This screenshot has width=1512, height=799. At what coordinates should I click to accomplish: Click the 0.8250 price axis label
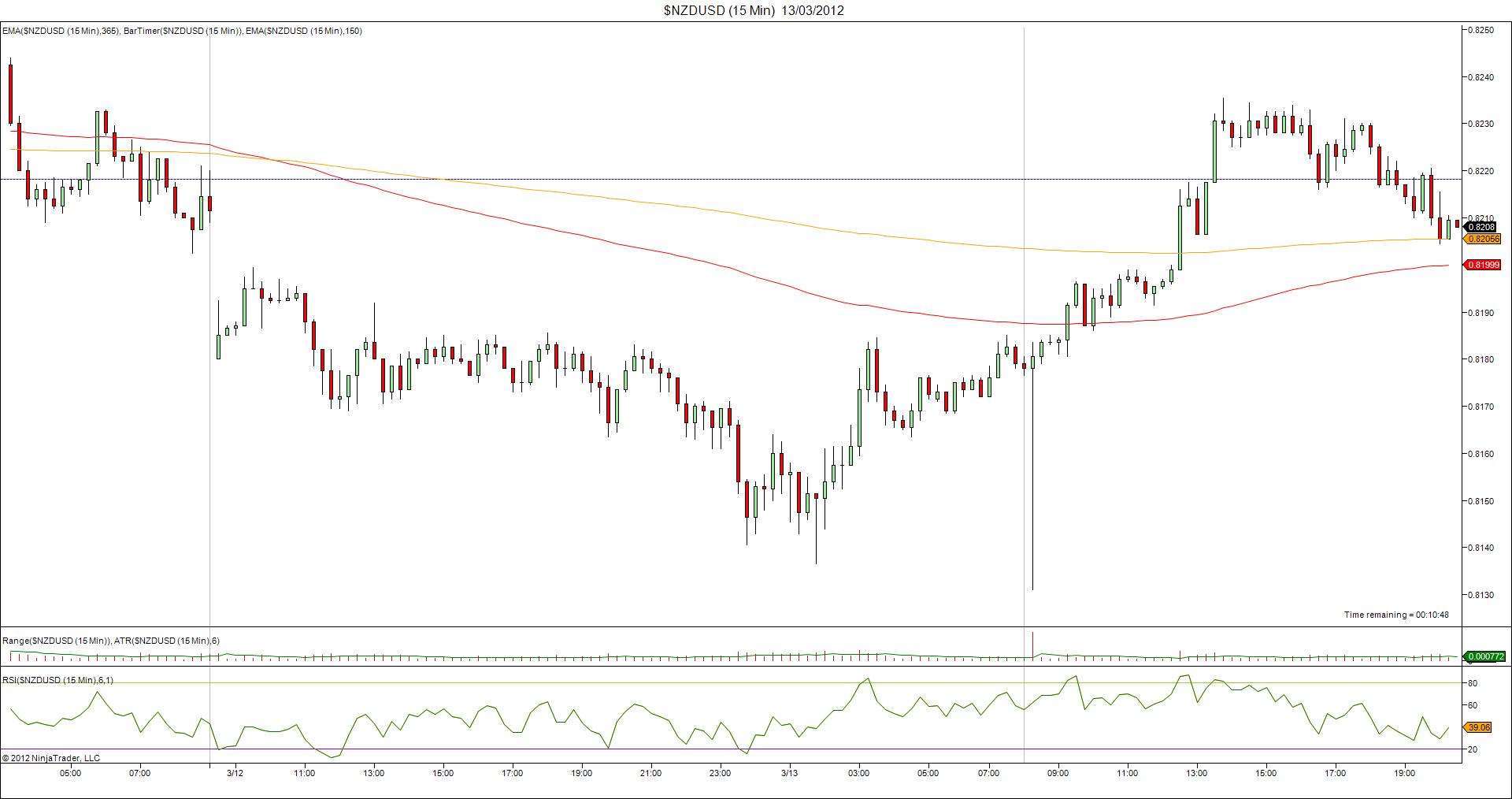click(1480, 30)
